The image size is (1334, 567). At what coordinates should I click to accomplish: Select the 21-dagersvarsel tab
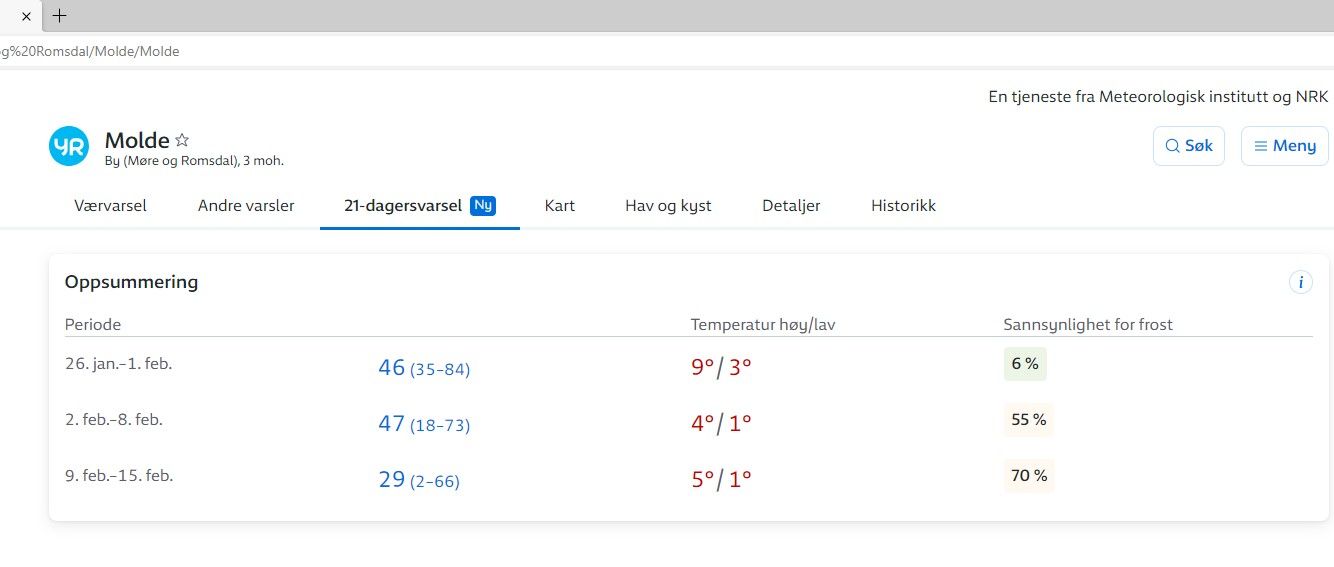pyautogui.click(x=402, y=206)
